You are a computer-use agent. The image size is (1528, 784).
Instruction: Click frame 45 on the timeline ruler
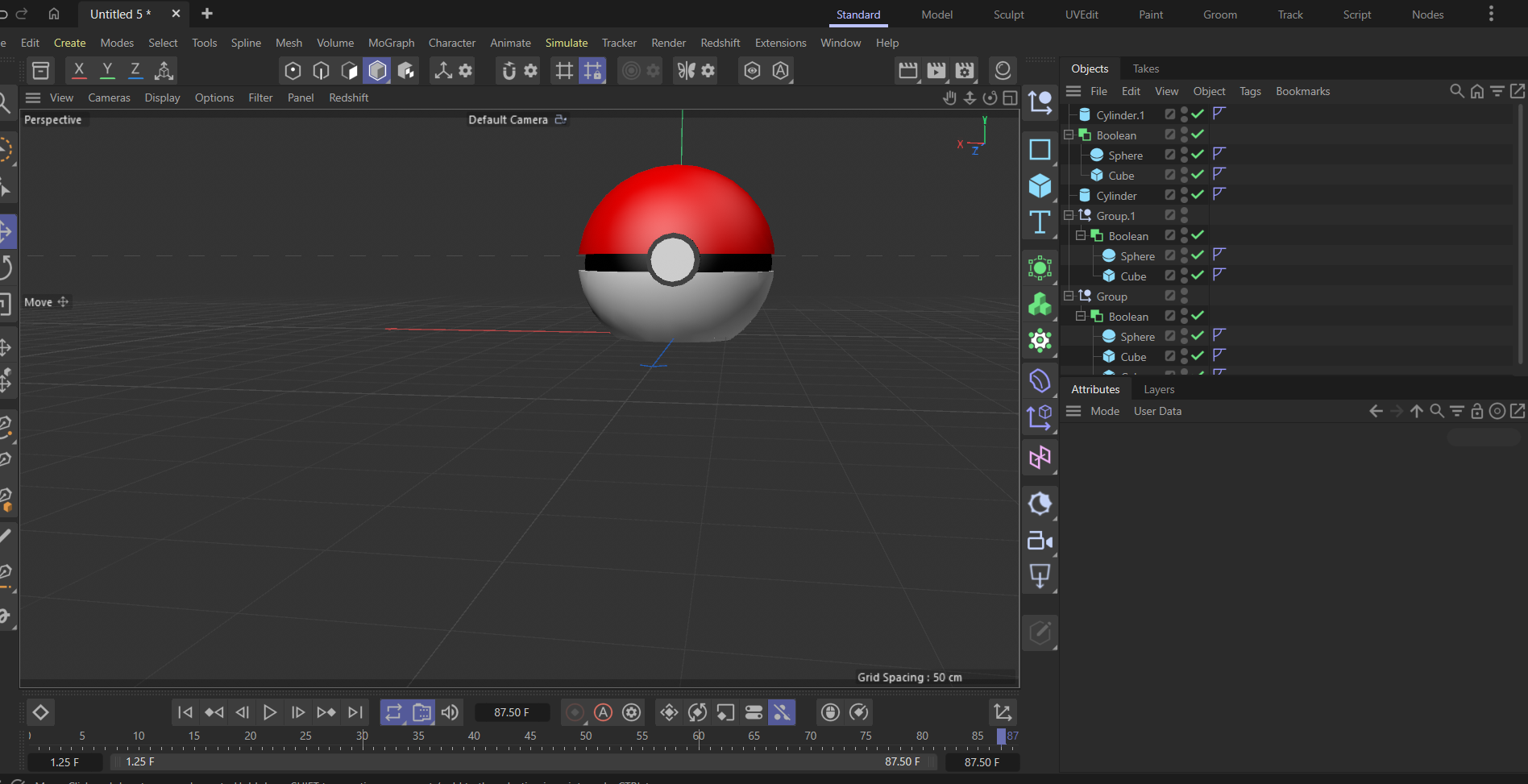[x=530, y=736]
